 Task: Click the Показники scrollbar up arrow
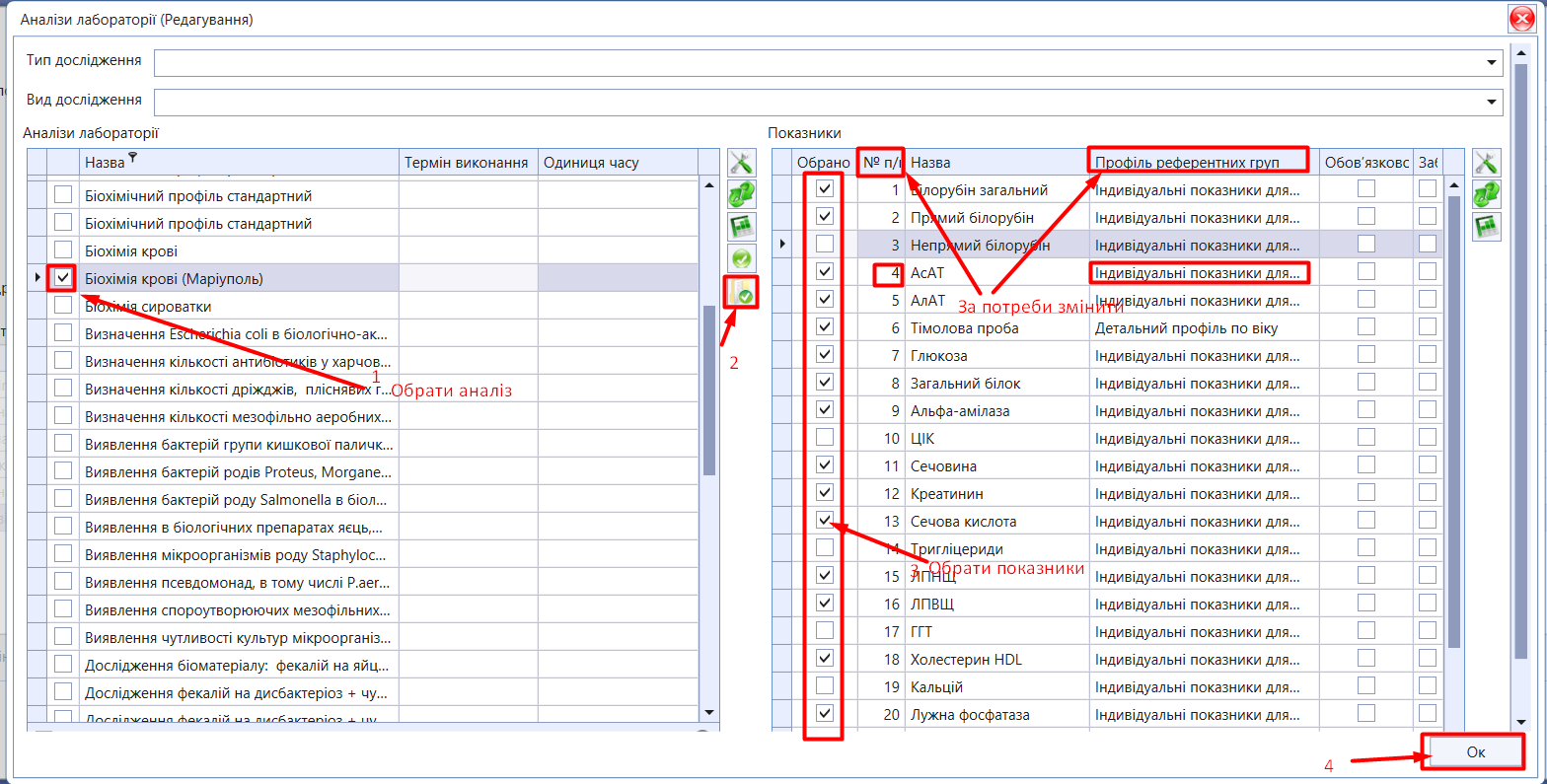1454,184
